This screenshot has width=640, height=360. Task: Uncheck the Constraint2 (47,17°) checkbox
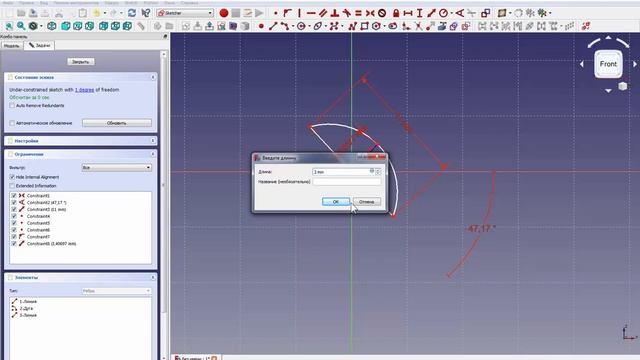click(14, 202)
